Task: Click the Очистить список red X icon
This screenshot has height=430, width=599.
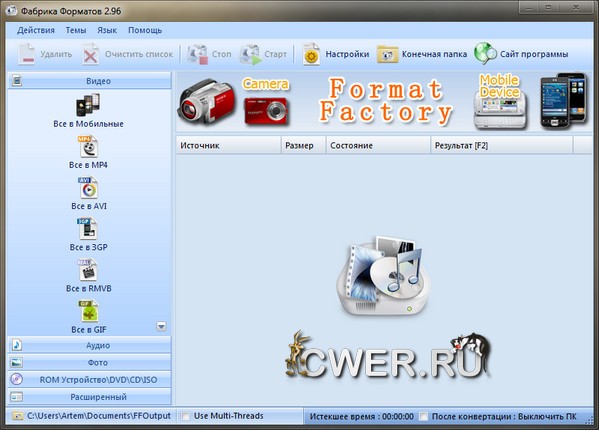Action: [x=90, y=55]
